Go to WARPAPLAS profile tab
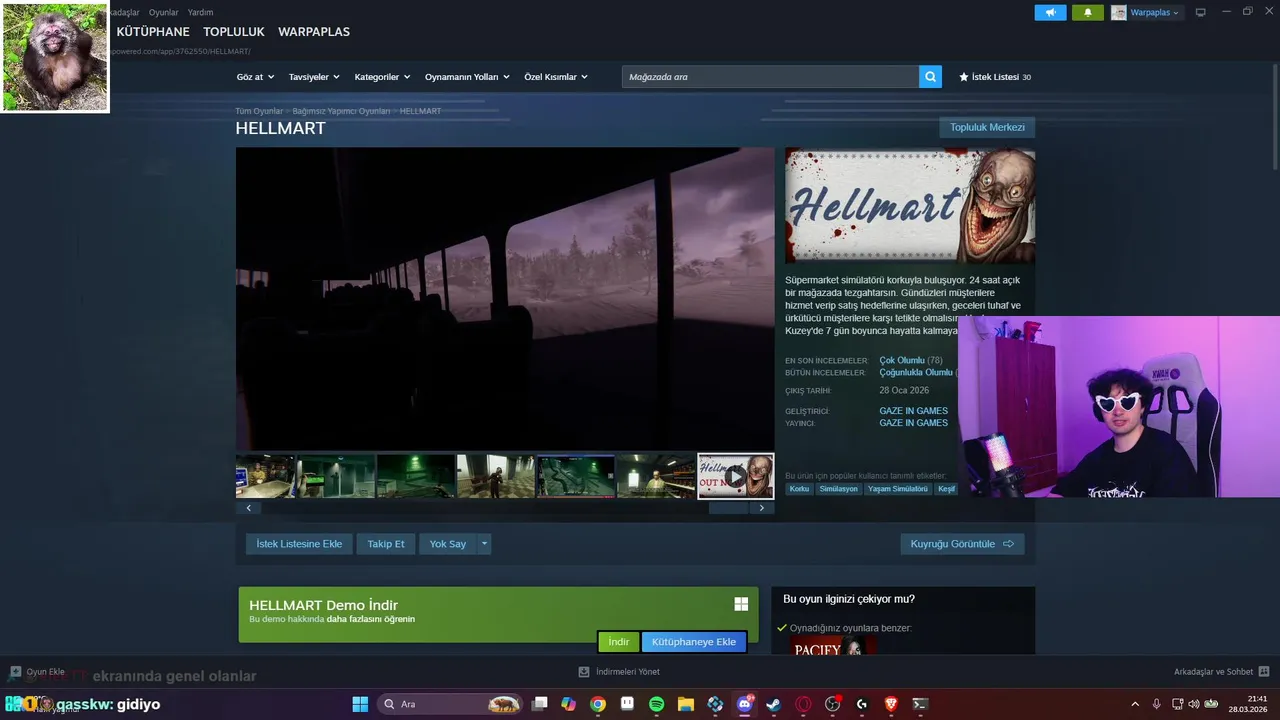Image resolution: width=1280 pixels, height=720 pixels. 314,32
